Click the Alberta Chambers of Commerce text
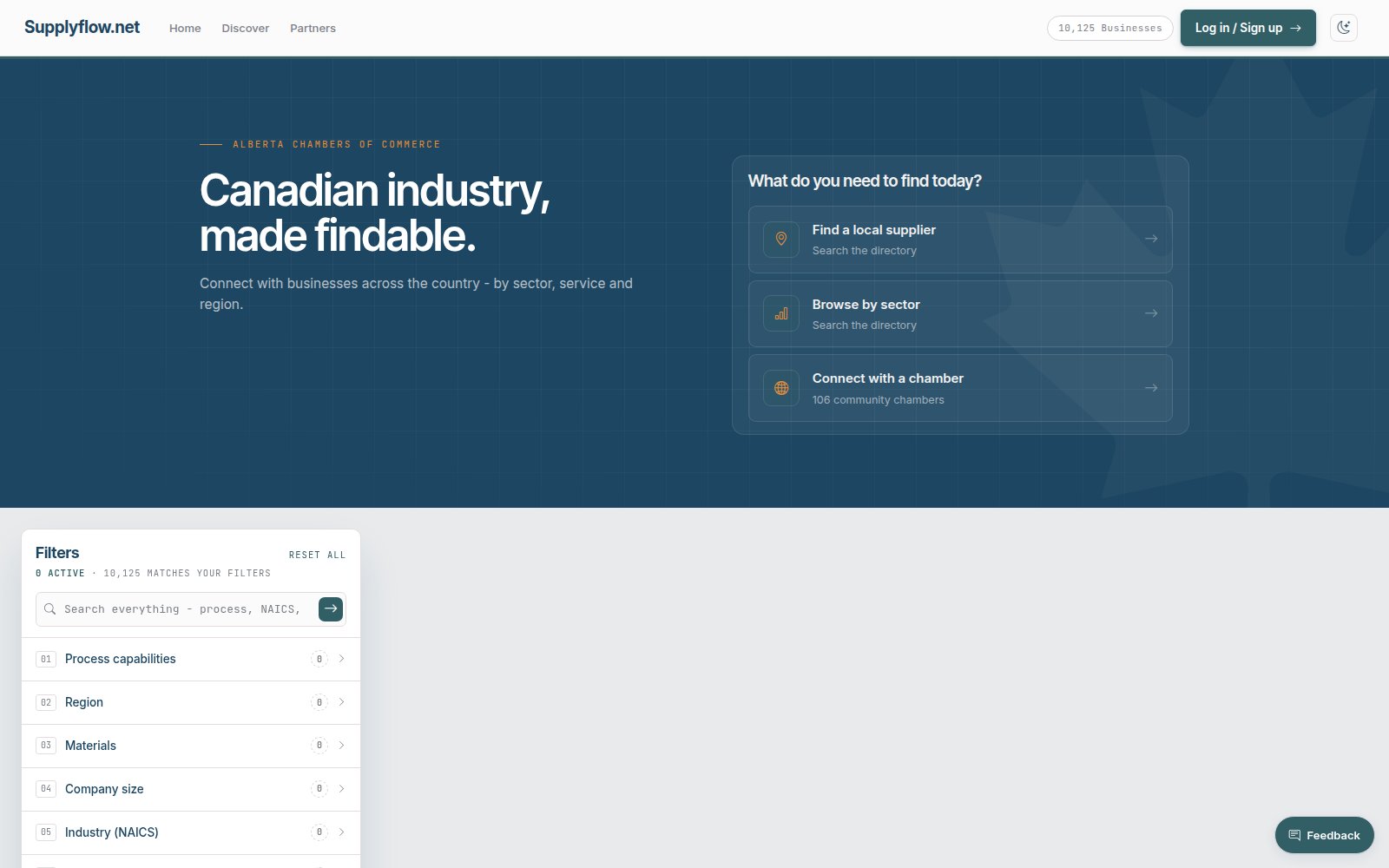The height and width of the screenshot is (868, 1389). [x=337, y=144]
